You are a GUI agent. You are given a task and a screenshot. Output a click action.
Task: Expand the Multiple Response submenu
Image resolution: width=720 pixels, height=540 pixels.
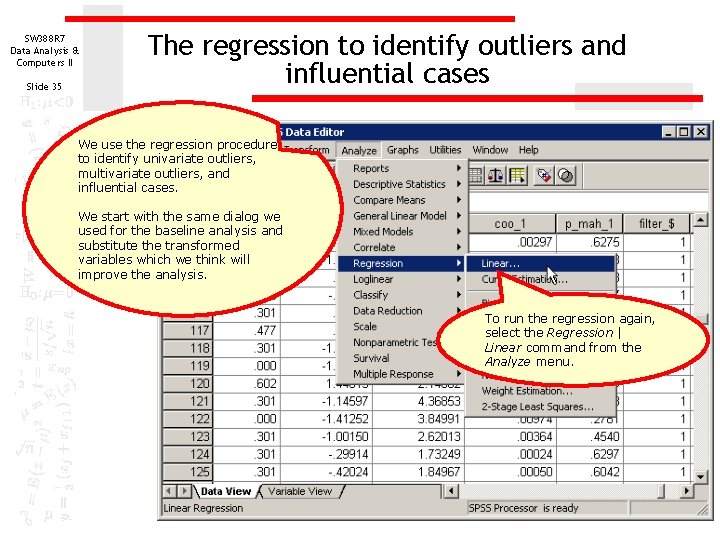pos(403,374)
